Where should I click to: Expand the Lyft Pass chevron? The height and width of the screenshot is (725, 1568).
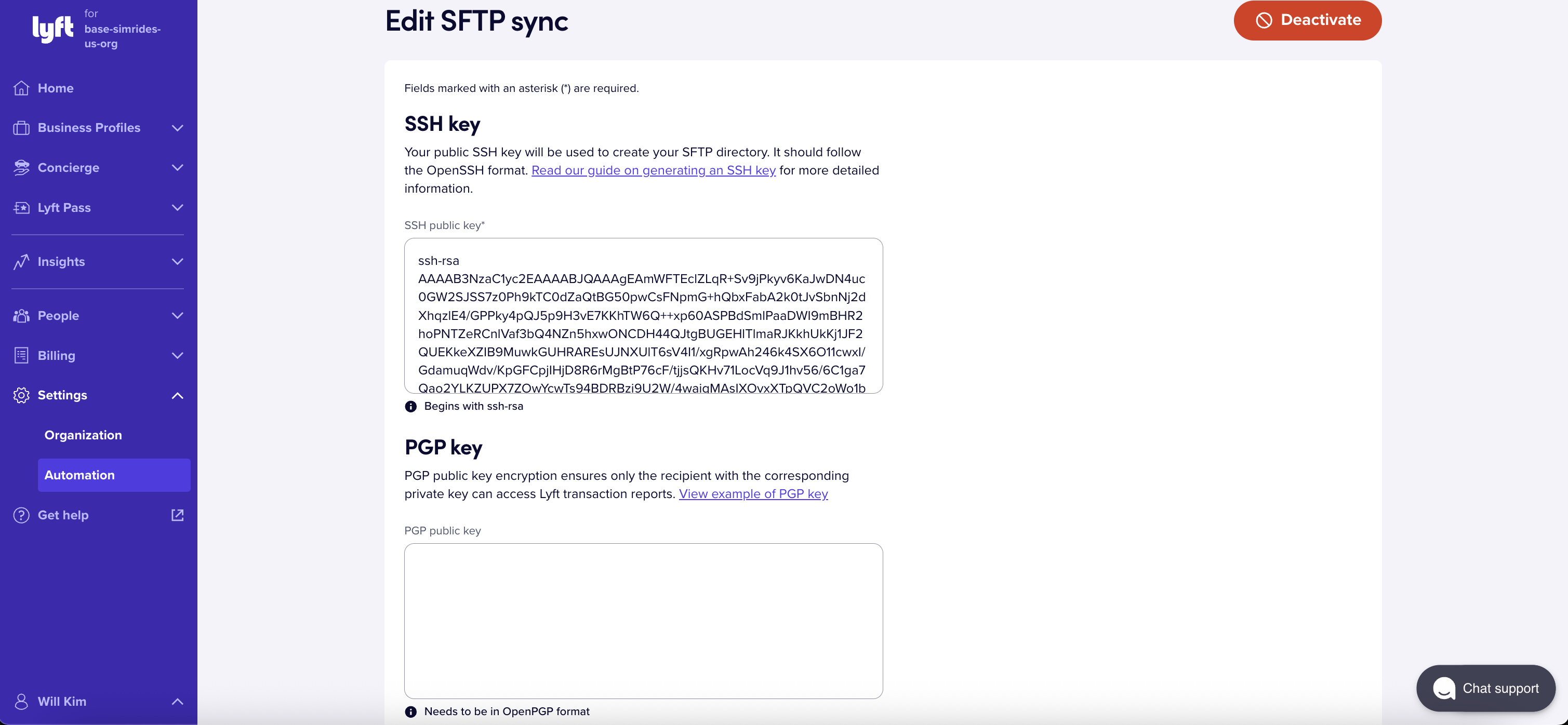coord(177,208)
